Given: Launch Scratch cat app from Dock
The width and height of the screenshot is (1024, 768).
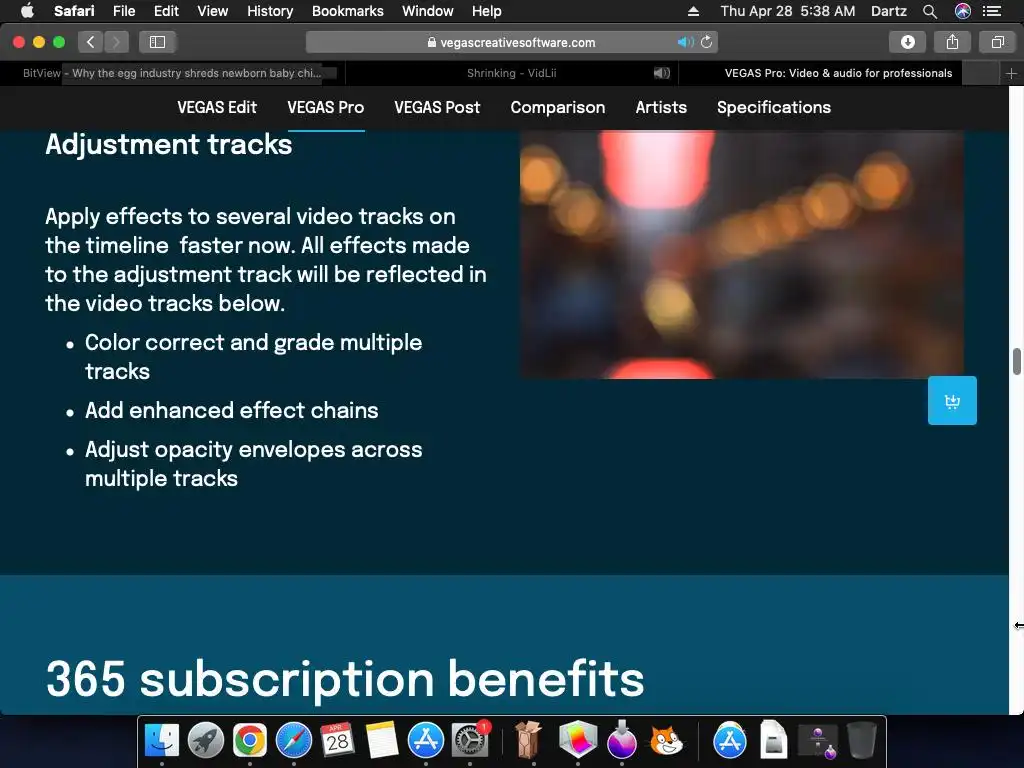Looking at the screenshot, I should [x=666, y=741].
